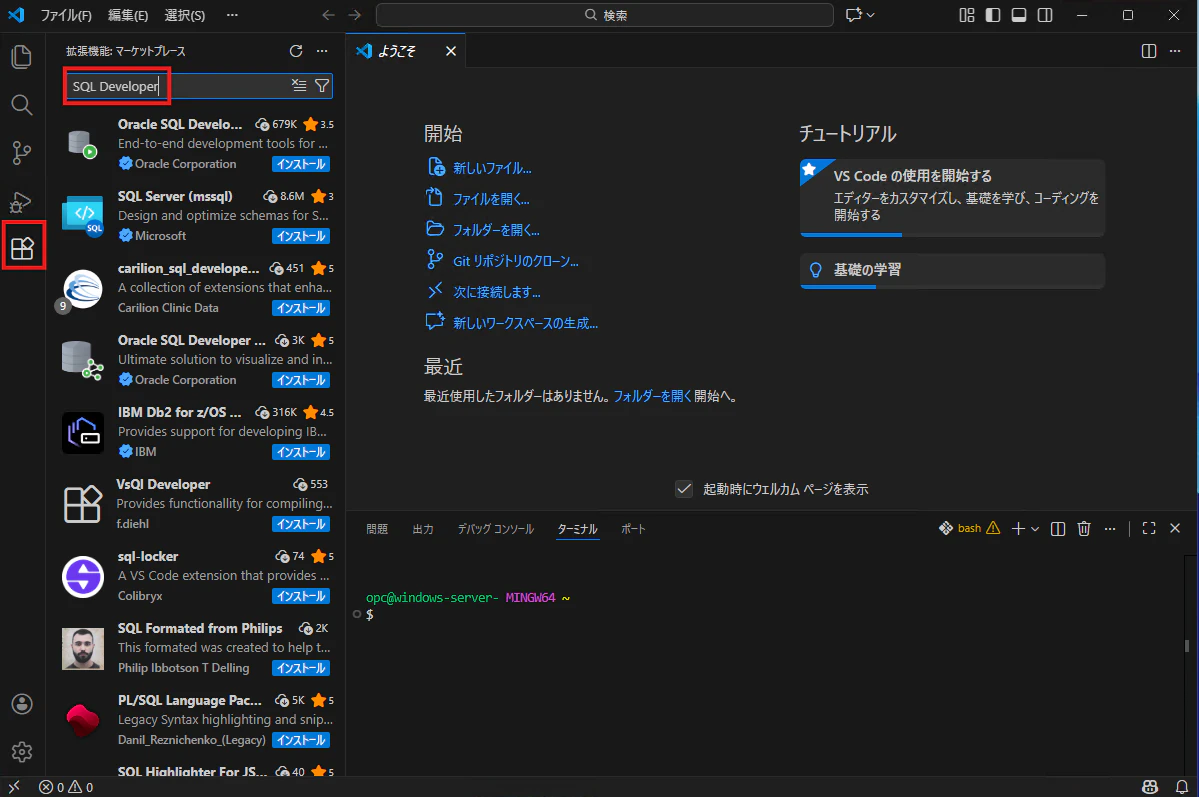The width and height of the screenshot is (1199, 797).
Task: Toggle the secondary side bar
Action: point(1045,15)
